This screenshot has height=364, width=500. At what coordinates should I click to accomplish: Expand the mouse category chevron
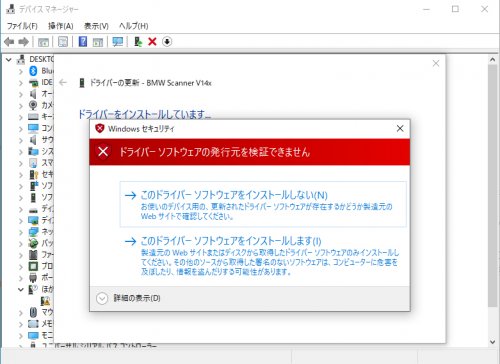[21, 313]
